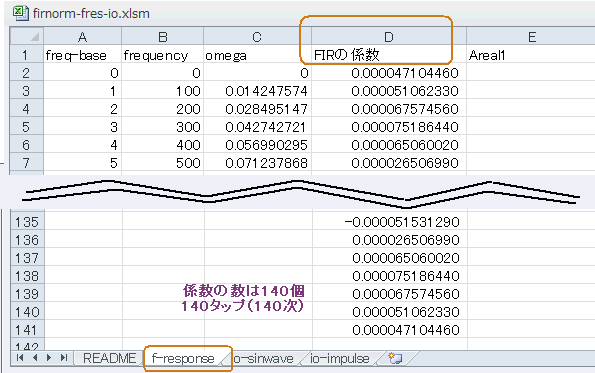Click cell with value 200
Image resolution: width=595 pixels, height=373 pixels.
162,109
